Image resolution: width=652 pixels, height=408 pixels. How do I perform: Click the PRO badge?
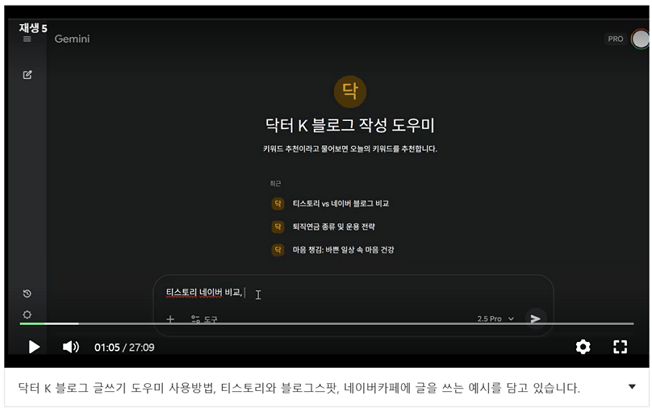[x=615, y=39]
